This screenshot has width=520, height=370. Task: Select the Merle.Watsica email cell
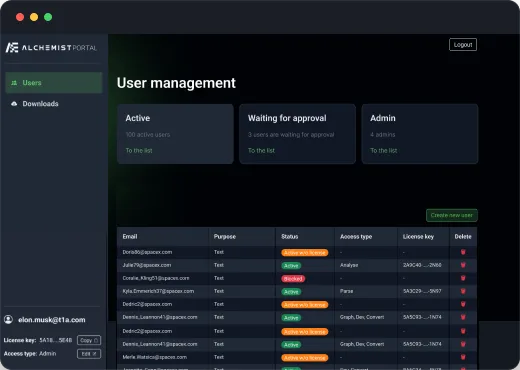(x=154, y=357)
